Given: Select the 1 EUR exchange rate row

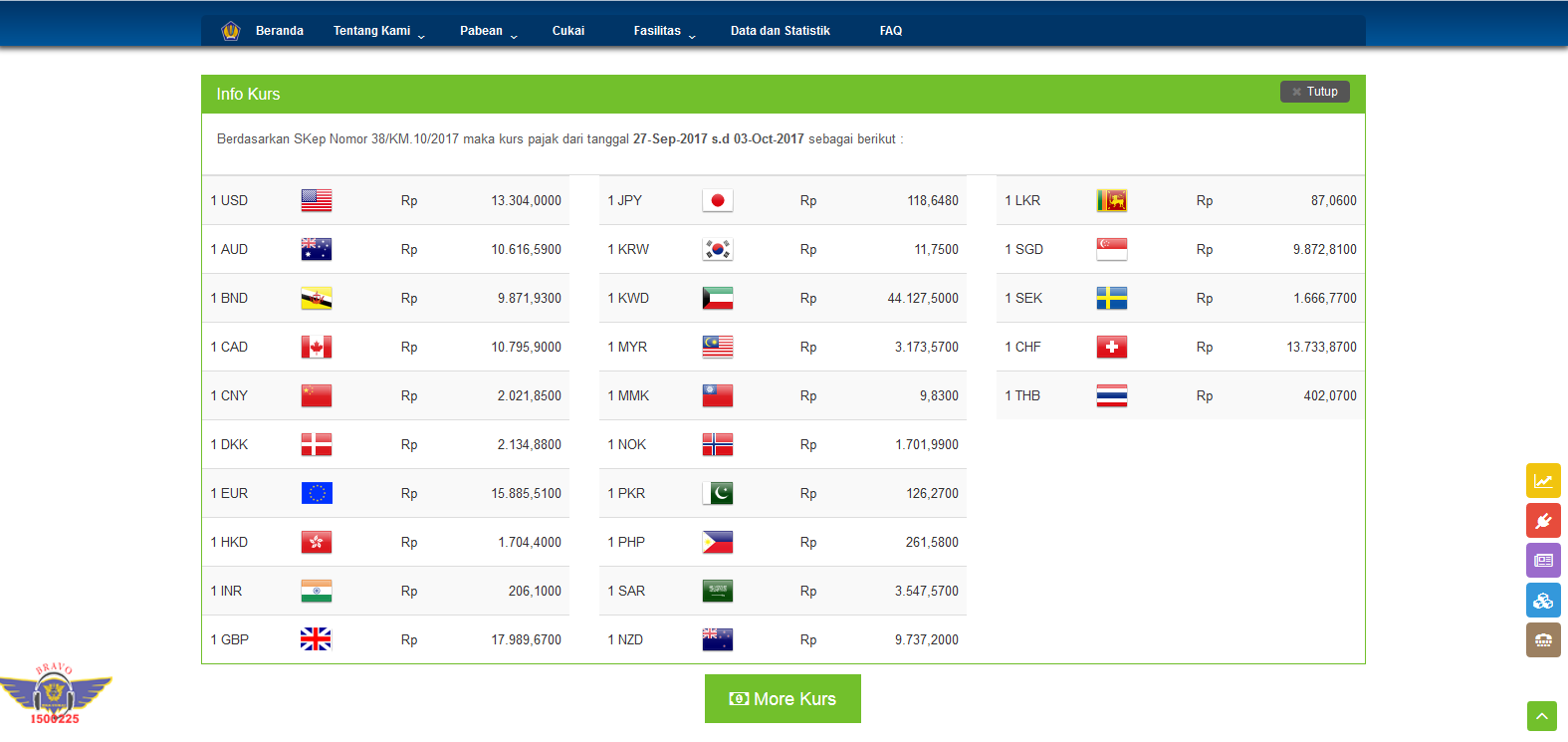Looking at the screenshot, I should click(385, 493).
